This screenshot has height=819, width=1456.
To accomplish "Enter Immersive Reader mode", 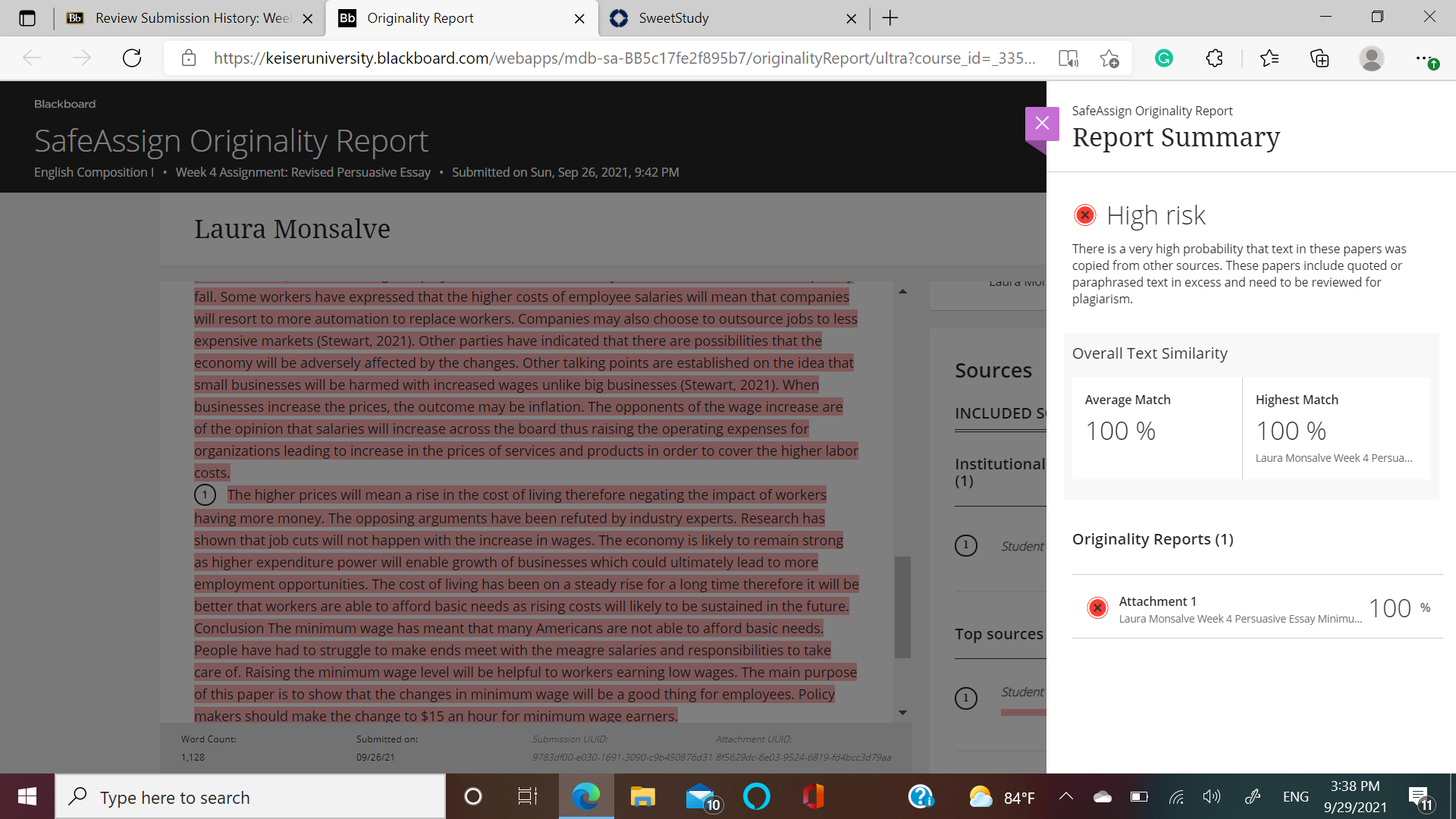I will click(1068, 58).
